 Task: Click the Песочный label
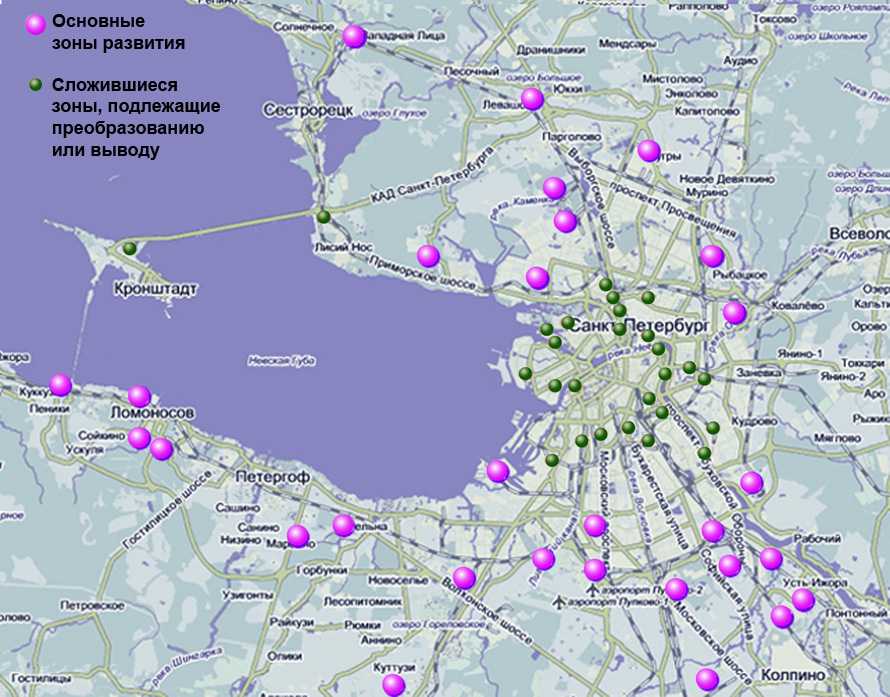(472, 72)
